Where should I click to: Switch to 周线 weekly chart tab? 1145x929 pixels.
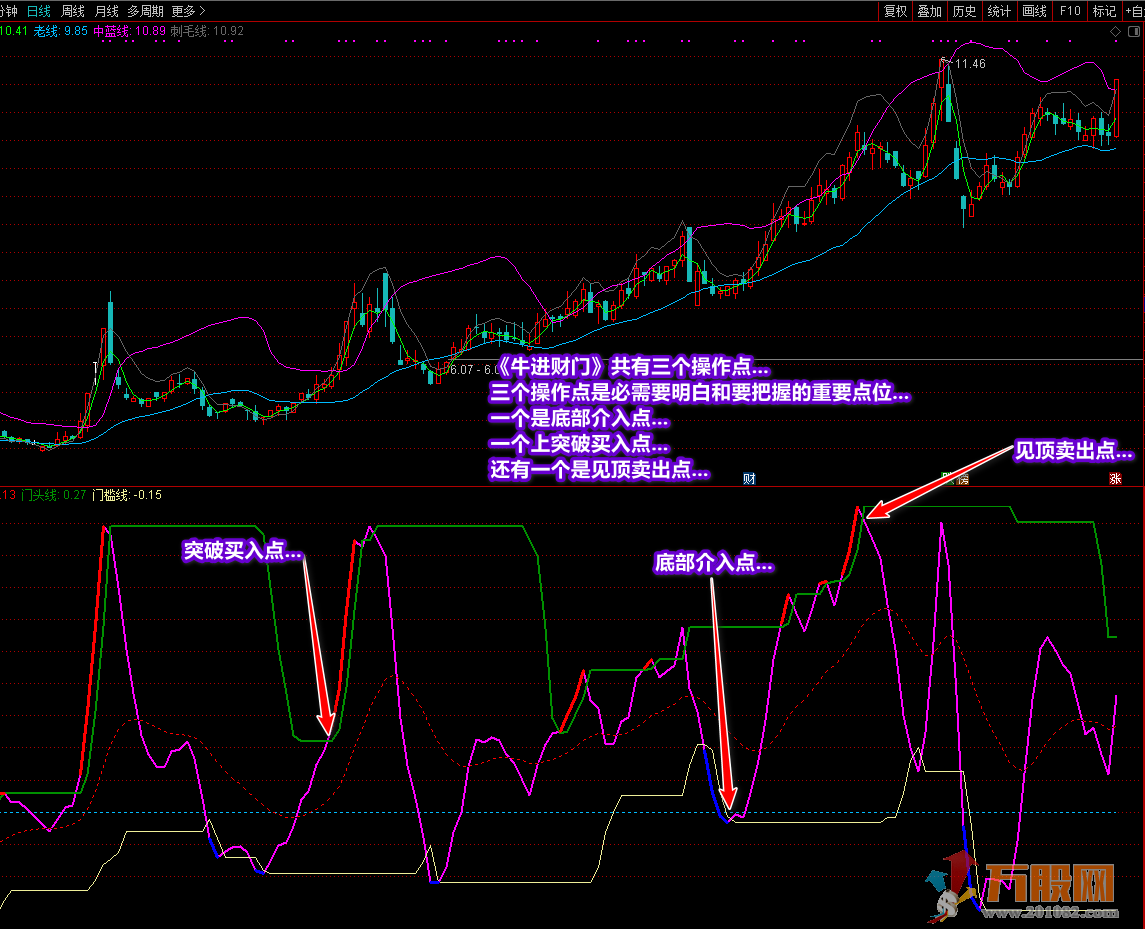tap(73, 11)
